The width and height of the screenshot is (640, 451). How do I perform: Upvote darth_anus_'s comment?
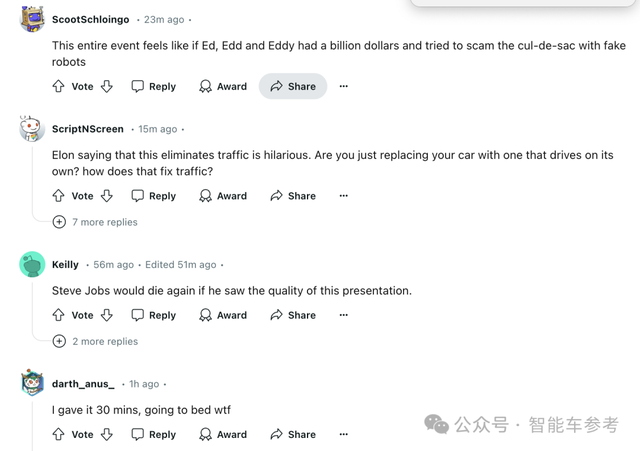(58, 435)
